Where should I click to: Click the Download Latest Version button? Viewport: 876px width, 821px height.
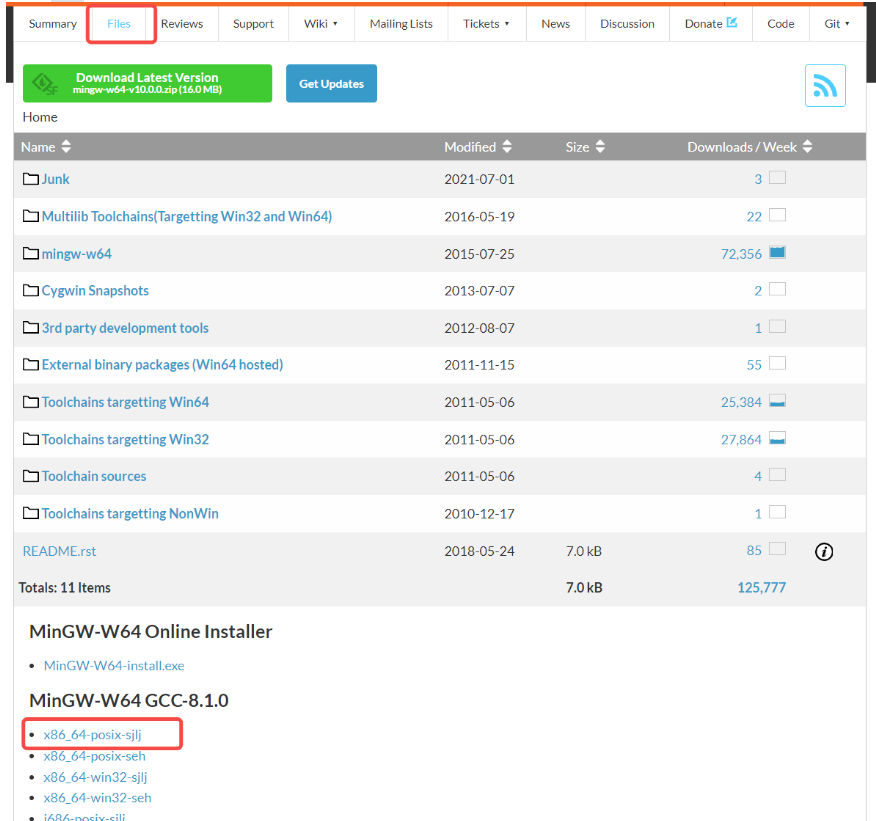[x=147, y=83]
